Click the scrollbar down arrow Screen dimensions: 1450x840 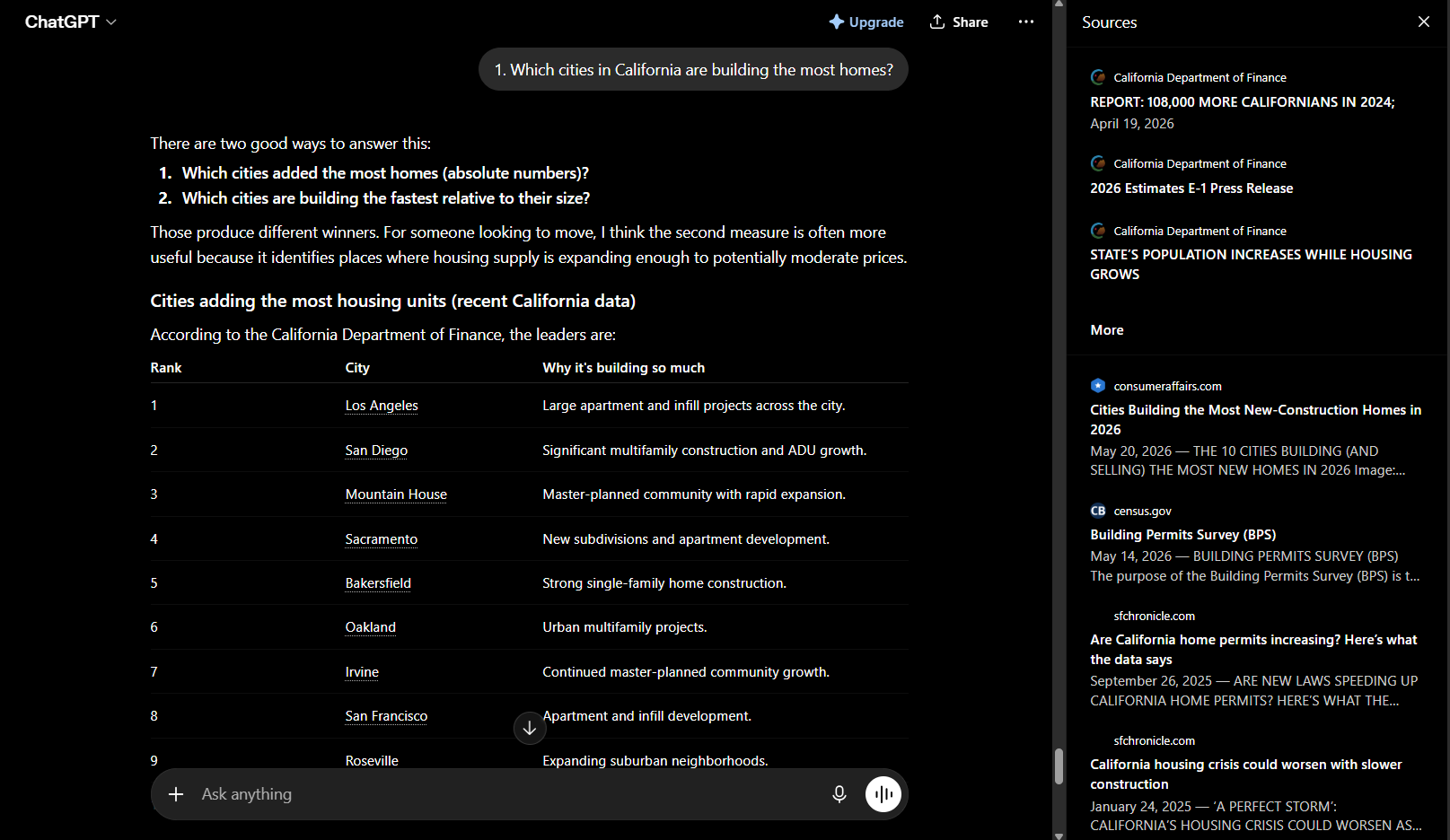tap(1059, 835)
